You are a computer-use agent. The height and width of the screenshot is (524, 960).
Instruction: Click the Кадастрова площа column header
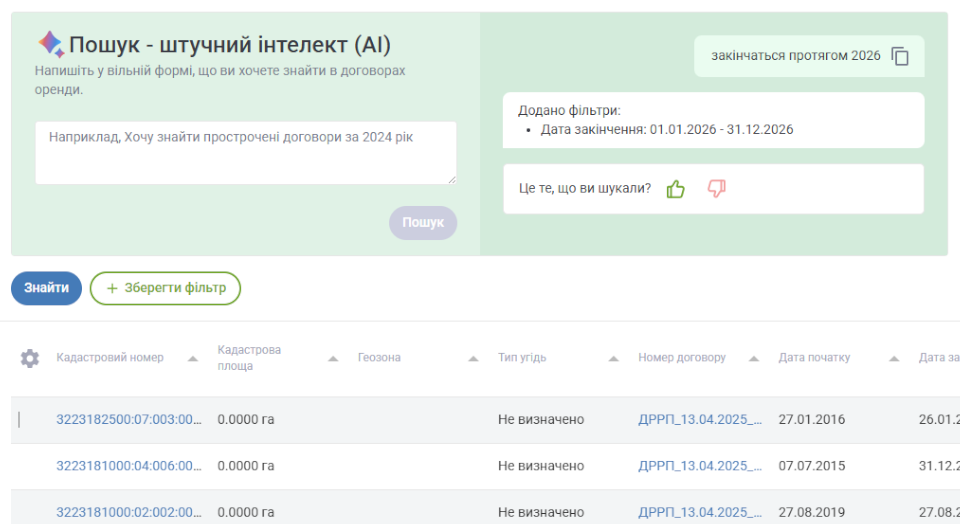249,357
